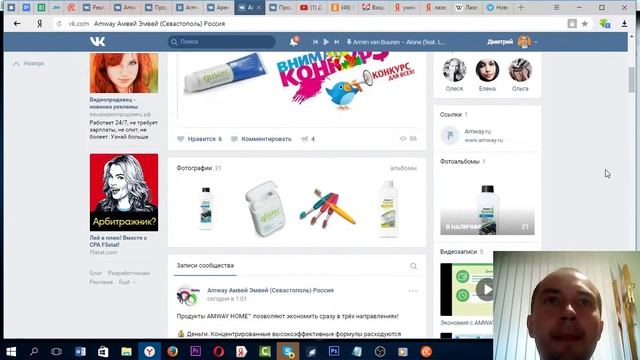Open browser downloads arrow icon
Screen dimensions: 640x360
click(624, 24)
